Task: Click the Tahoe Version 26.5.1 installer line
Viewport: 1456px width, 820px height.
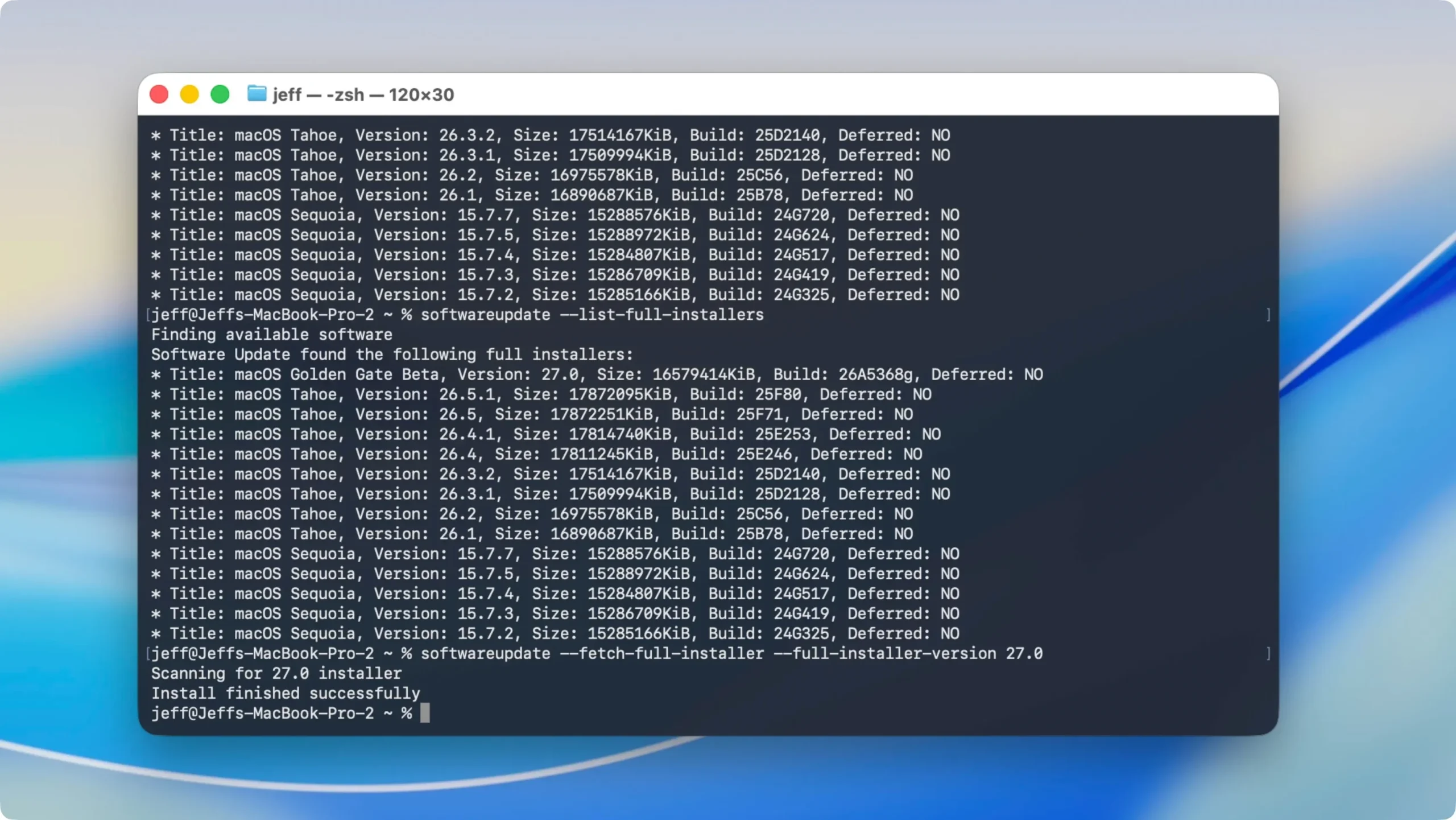Action: (541, 394)
